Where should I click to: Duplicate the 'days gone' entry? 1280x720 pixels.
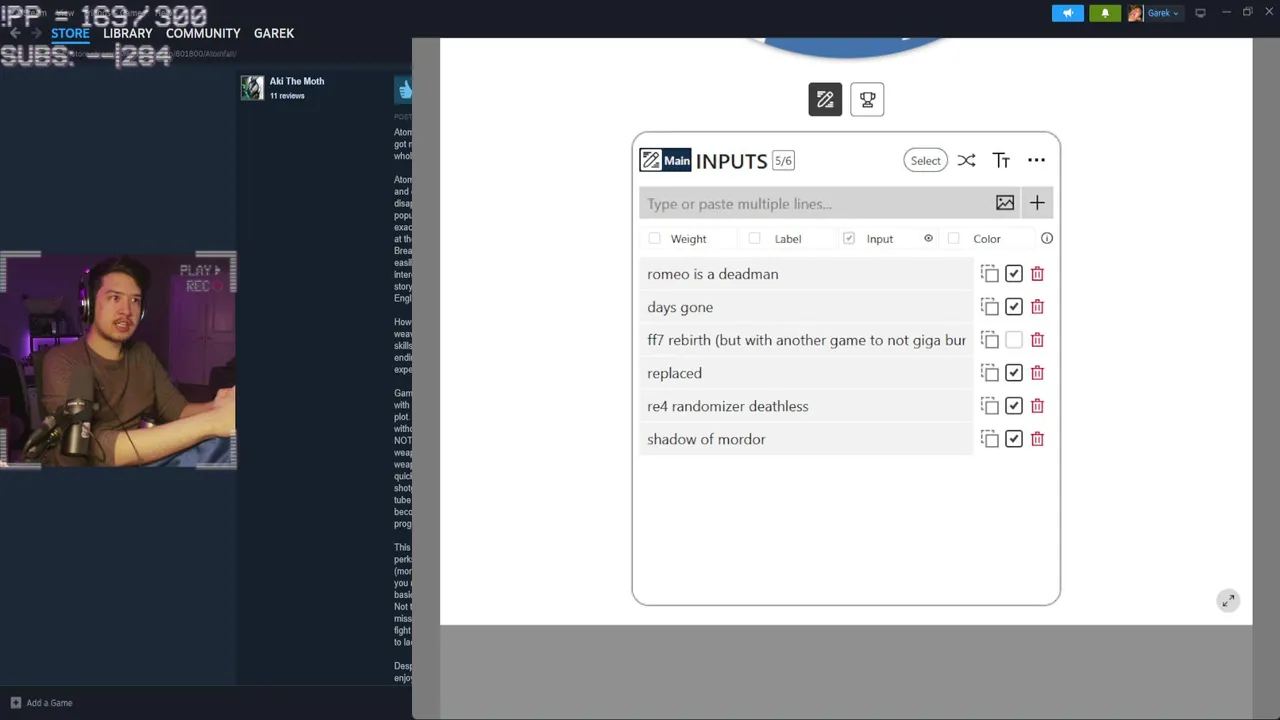coord(990,307)
